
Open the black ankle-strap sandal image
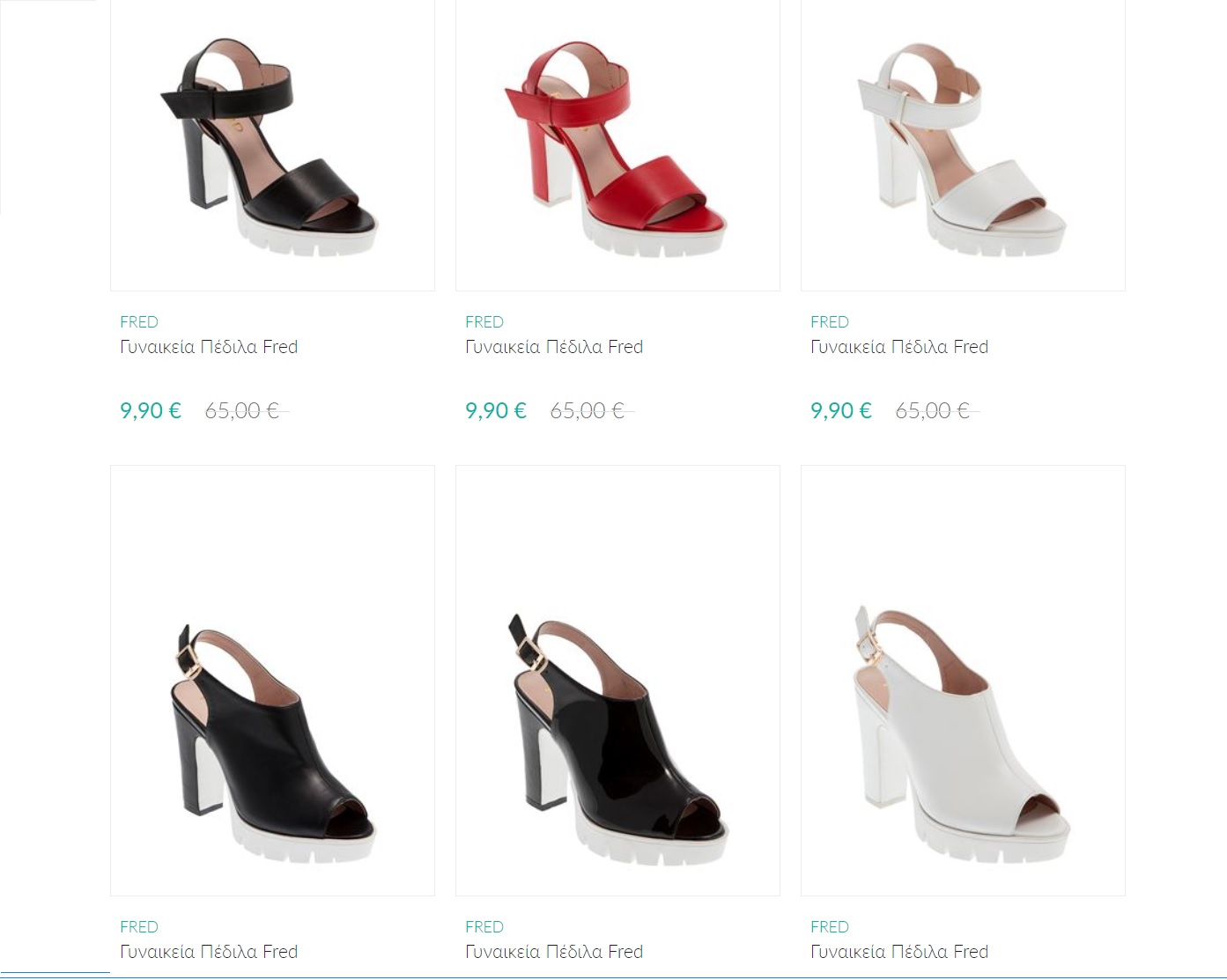272,145
